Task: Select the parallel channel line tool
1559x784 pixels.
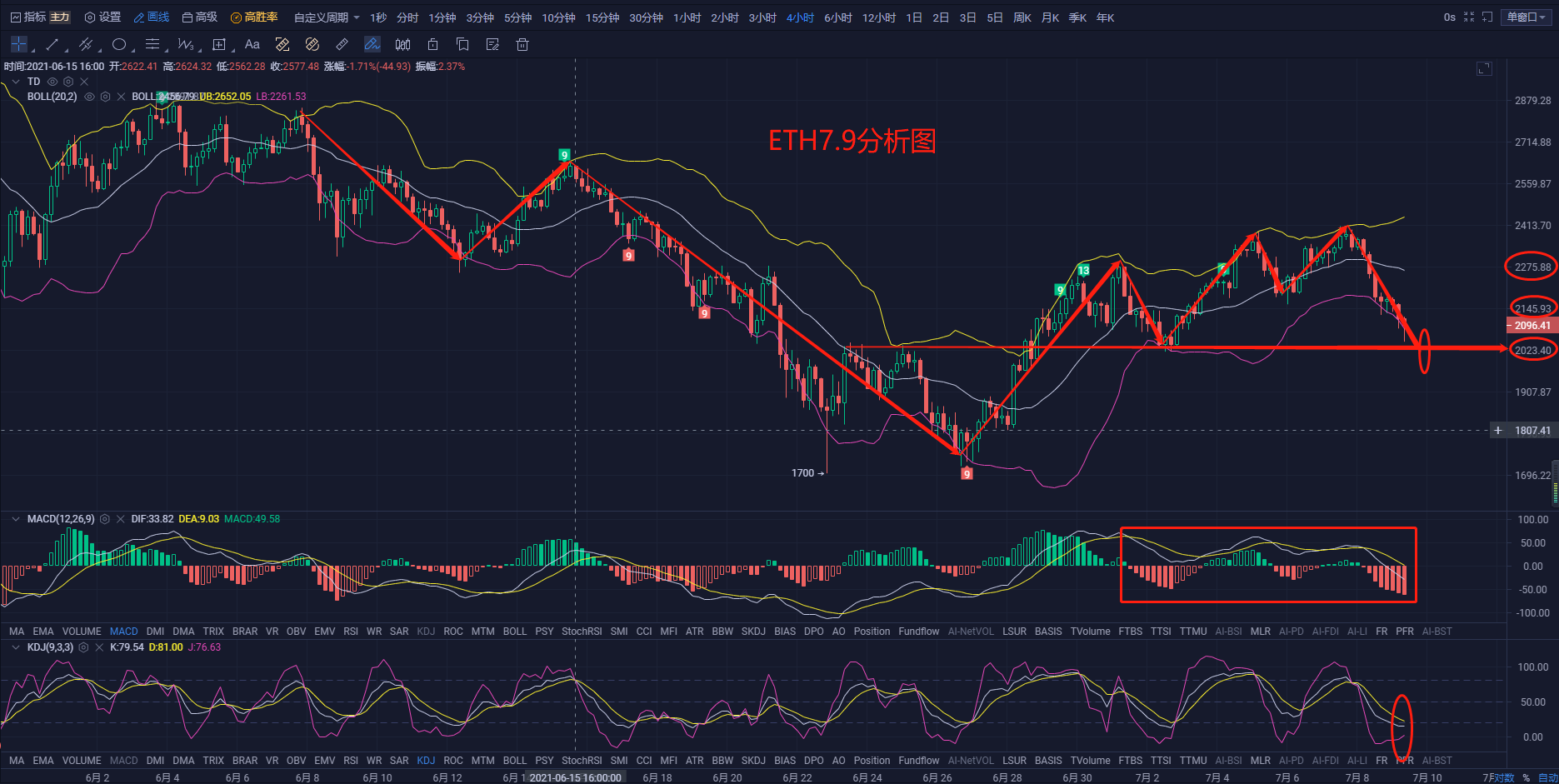Action: click(x=85, y=44)
